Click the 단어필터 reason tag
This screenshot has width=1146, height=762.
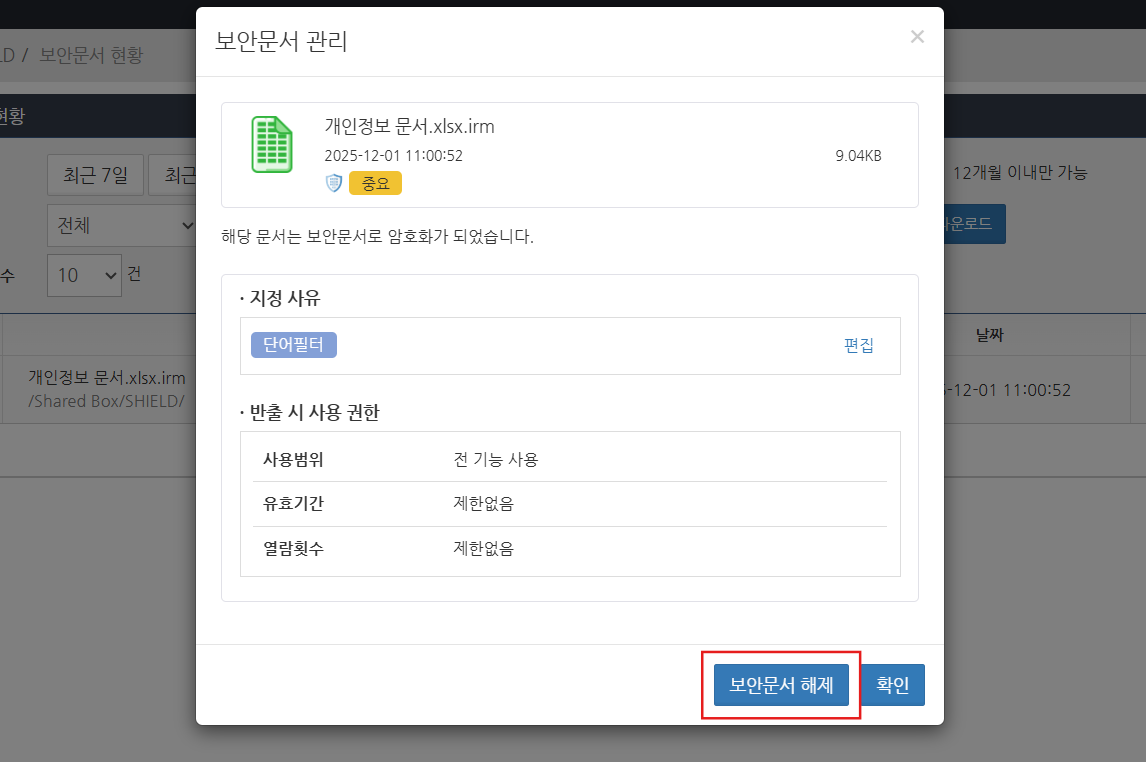pos(294,345)
